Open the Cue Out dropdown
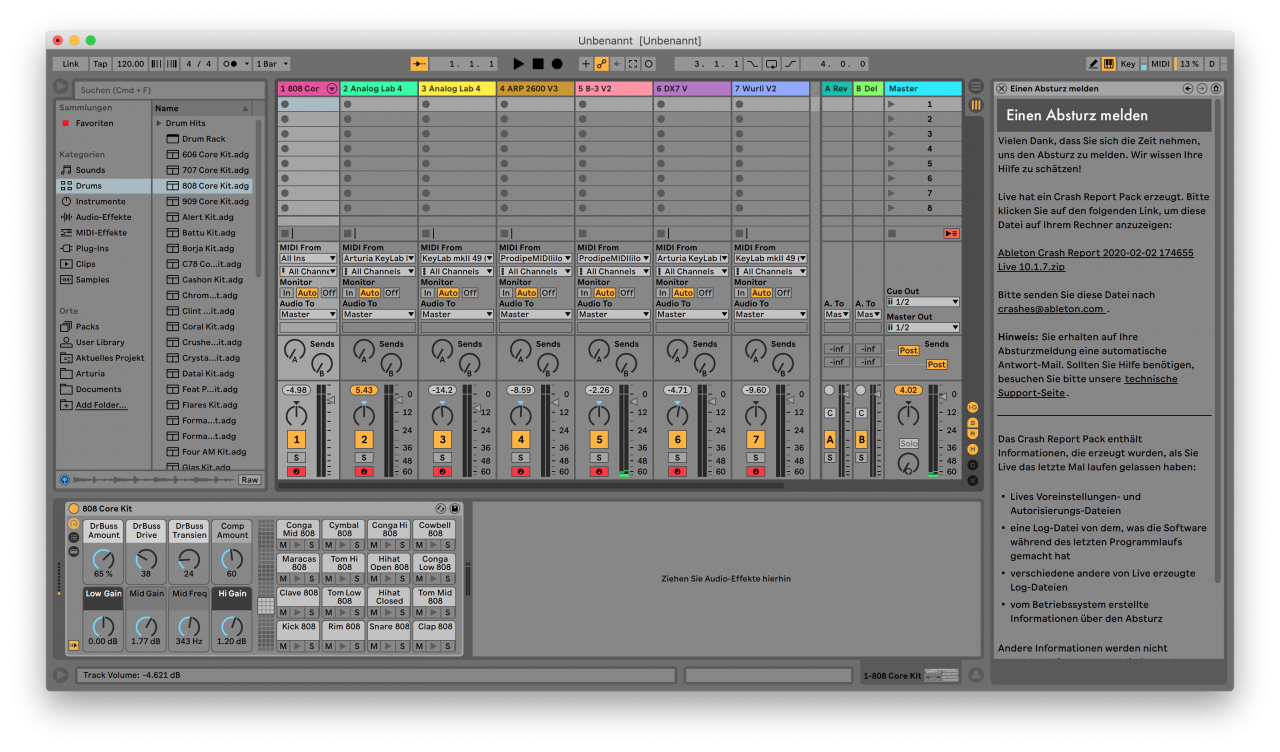Viewport: 1280px width, 752px height. [x=923, y=302]
